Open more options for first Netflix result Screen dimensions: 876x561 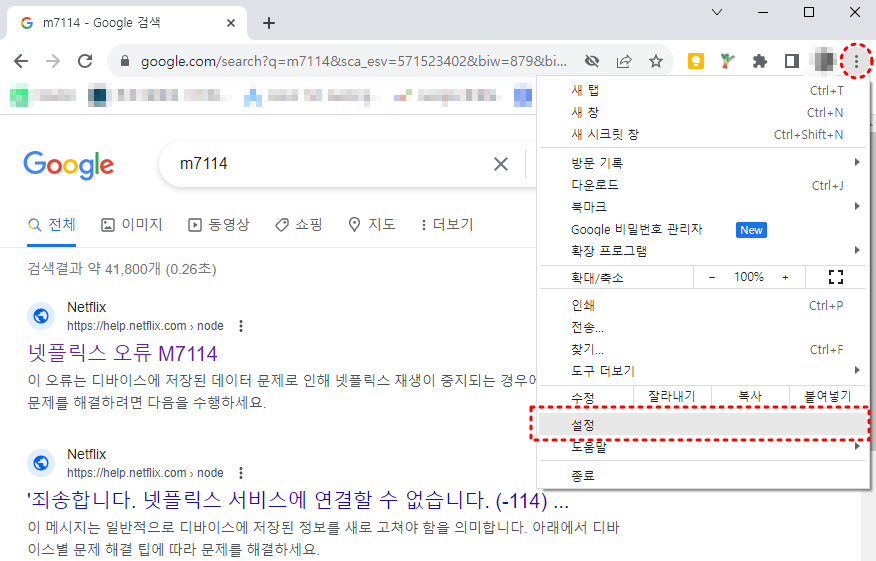coord(241,326)
